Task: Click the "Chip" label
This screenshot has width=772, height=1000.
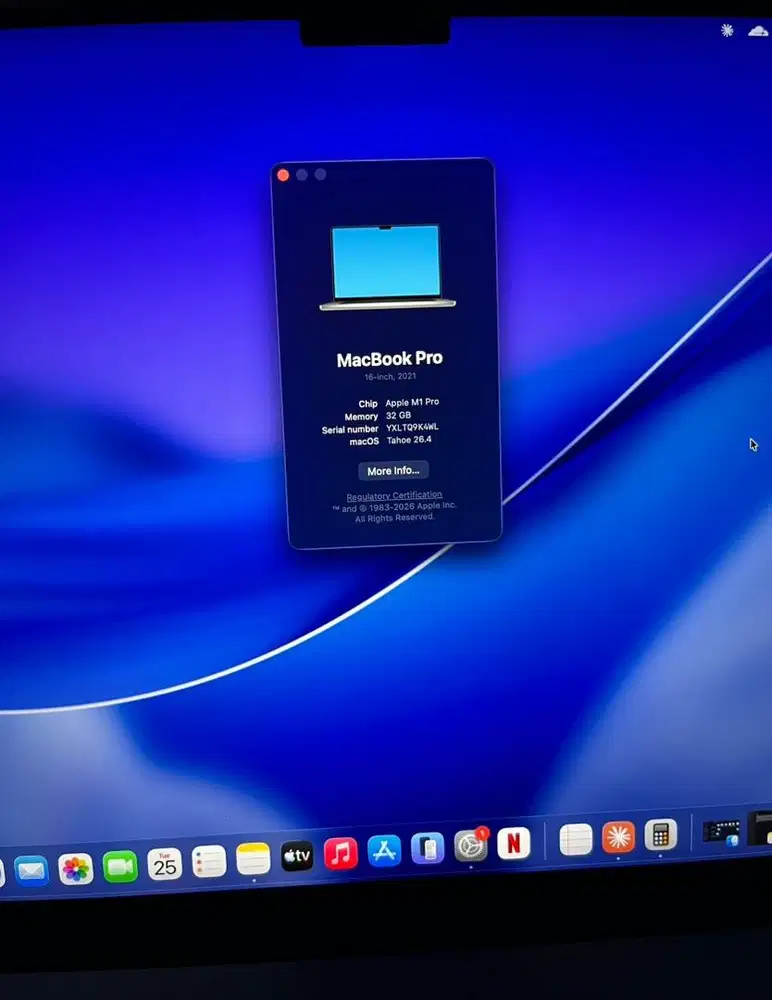Action: tap(368, 404)
